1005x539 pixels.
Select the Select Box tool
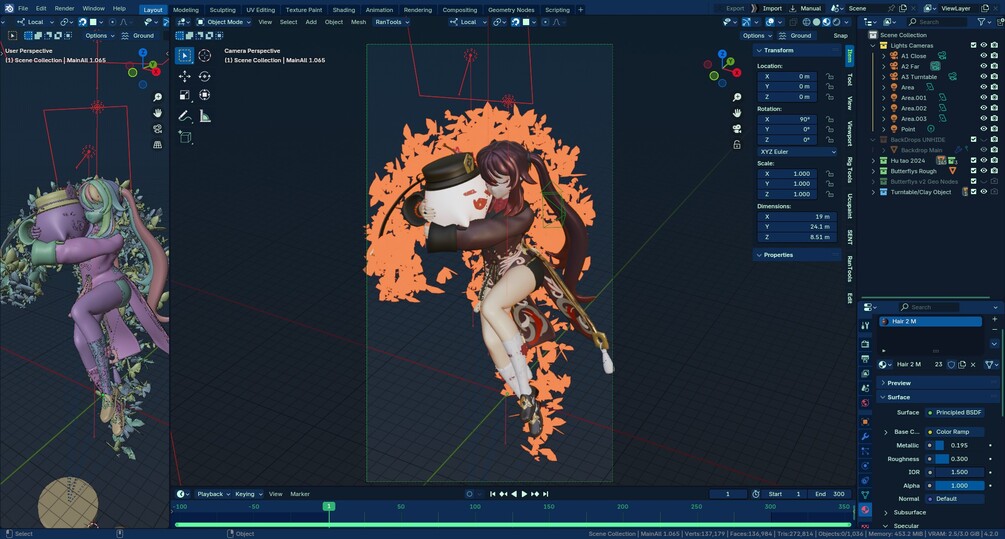pos(185,56)
